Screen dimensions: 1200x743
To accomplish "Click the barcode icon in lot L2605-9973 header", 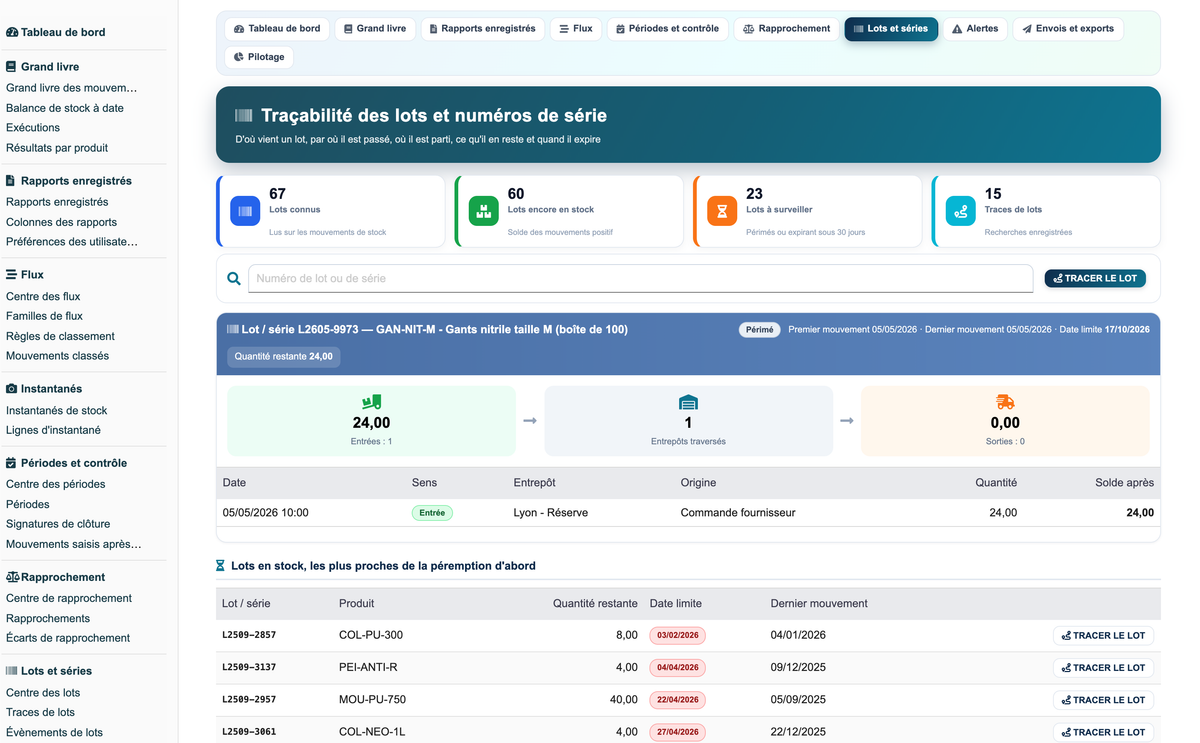I will pyautogui.click(x=232, y=329).
